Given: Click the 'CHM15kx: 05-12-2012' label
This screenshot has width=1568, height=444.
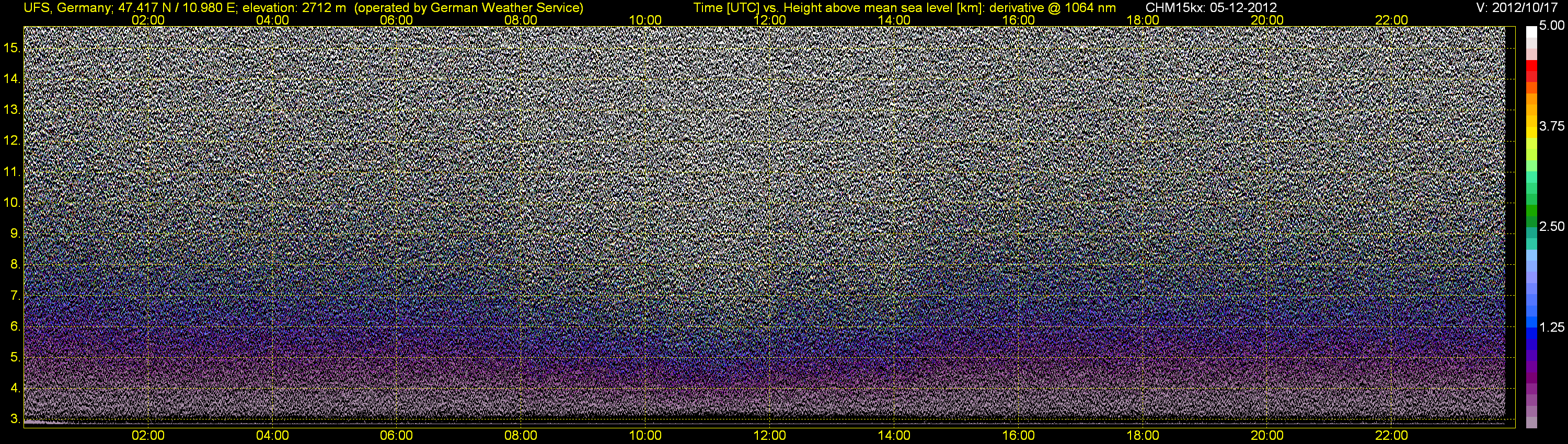Looking at the screenshot, I should 1212,8.
